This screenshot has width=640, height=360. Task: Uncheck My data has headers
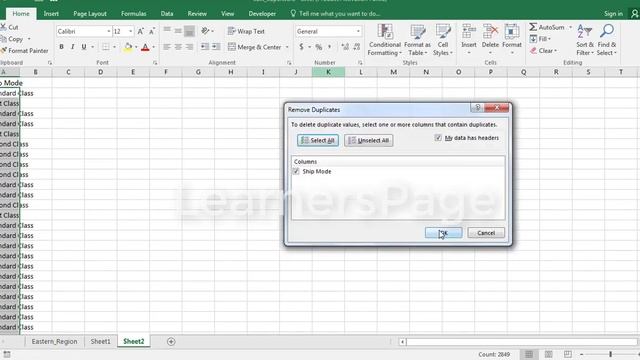438,138
